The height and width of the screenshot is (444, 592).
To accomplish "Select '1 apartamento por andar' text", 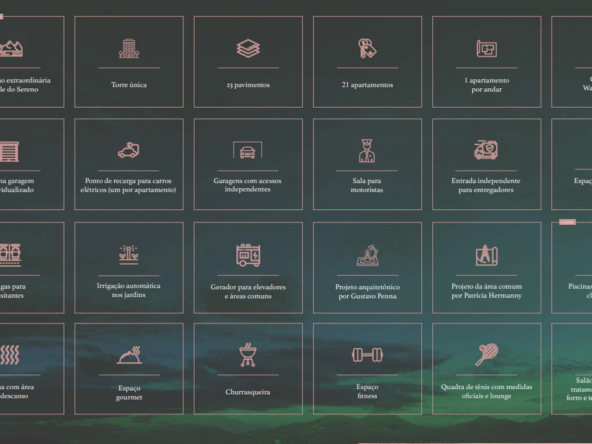I will pos(487,85).
